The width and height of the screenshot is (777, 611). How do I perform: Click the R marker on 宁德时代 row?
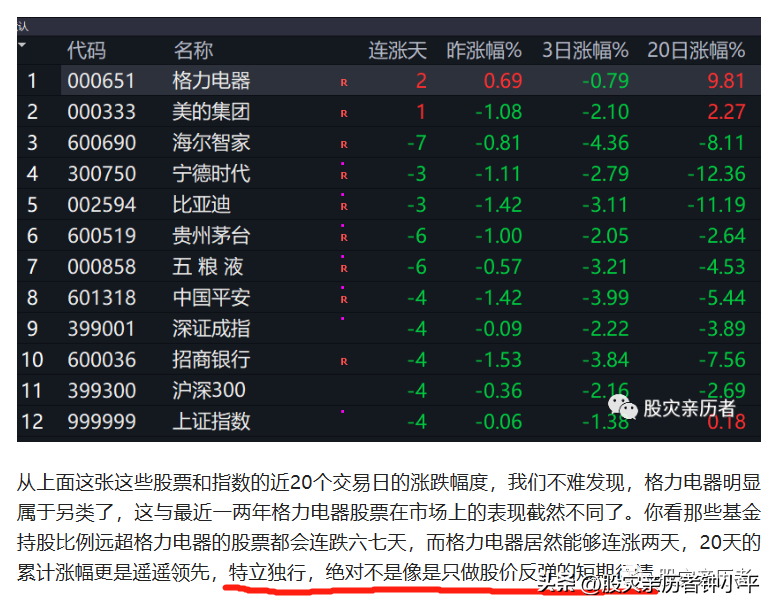pos(344,175)
